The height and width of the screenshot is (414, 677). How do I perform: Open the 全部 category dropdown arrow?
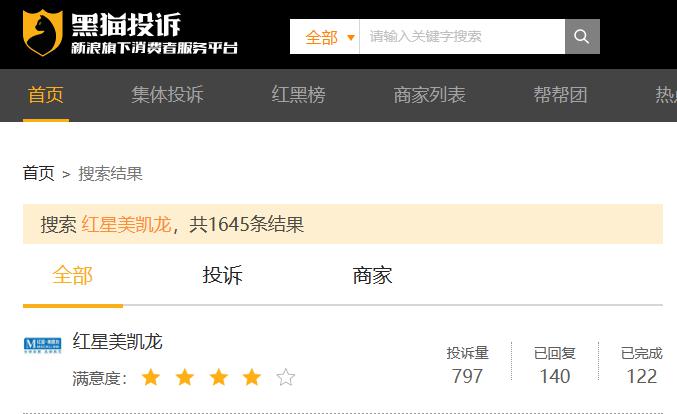click(x=351, y=38)
